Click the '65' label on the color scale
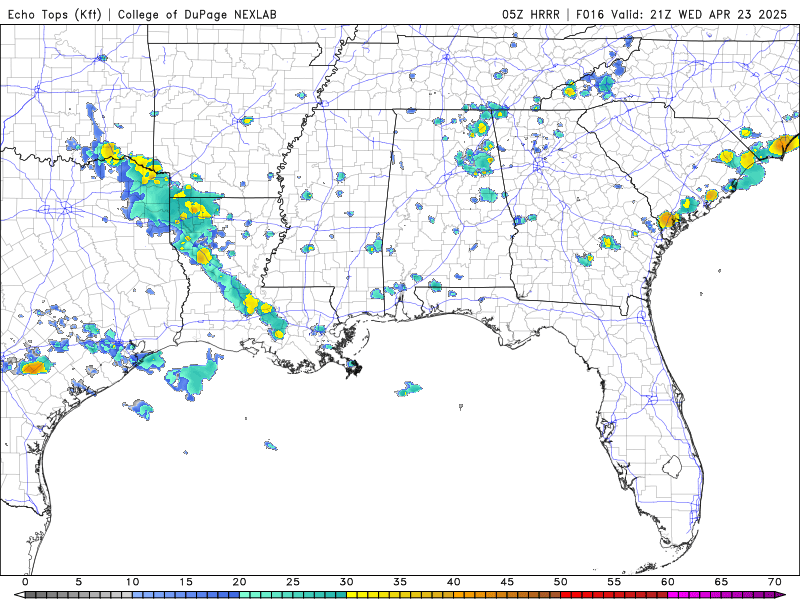Screen dimensions: 800x600 [x=721, y=582]
